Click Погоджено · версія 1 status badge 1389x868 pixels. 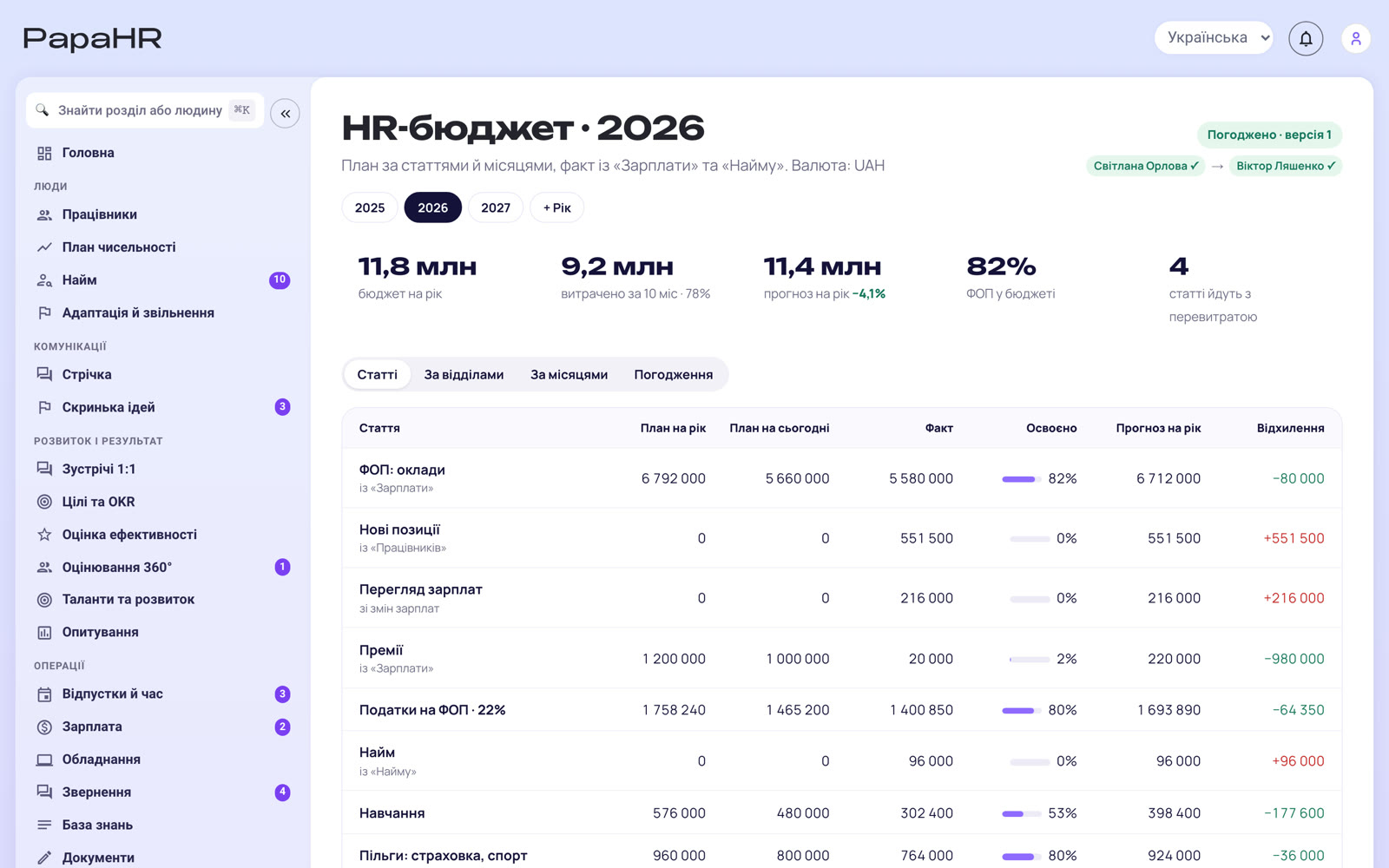[x=1269, y=135]
